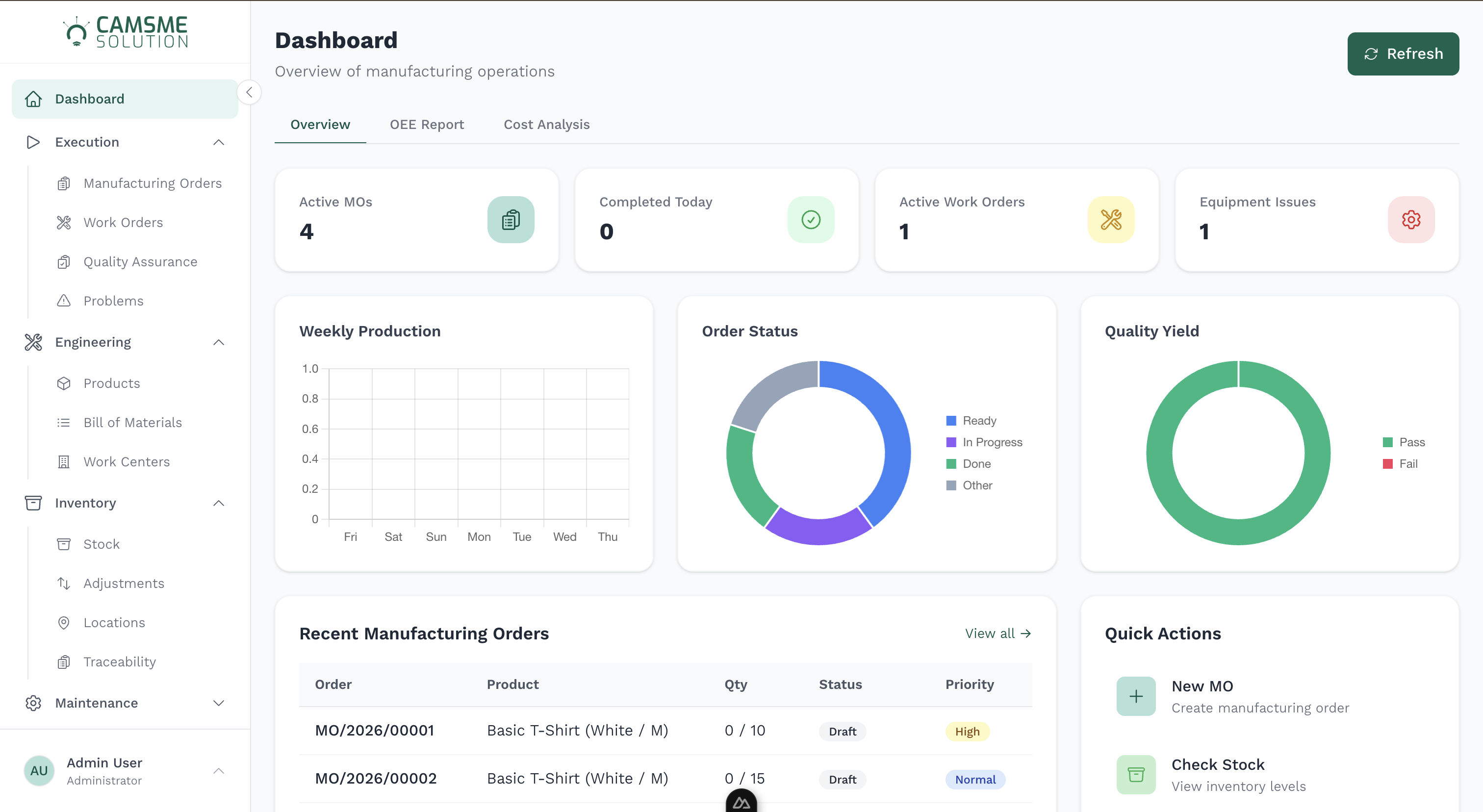Screen dimensions: 1483x812
Task: Expand the Maintenance section
Action: (218, 703)
